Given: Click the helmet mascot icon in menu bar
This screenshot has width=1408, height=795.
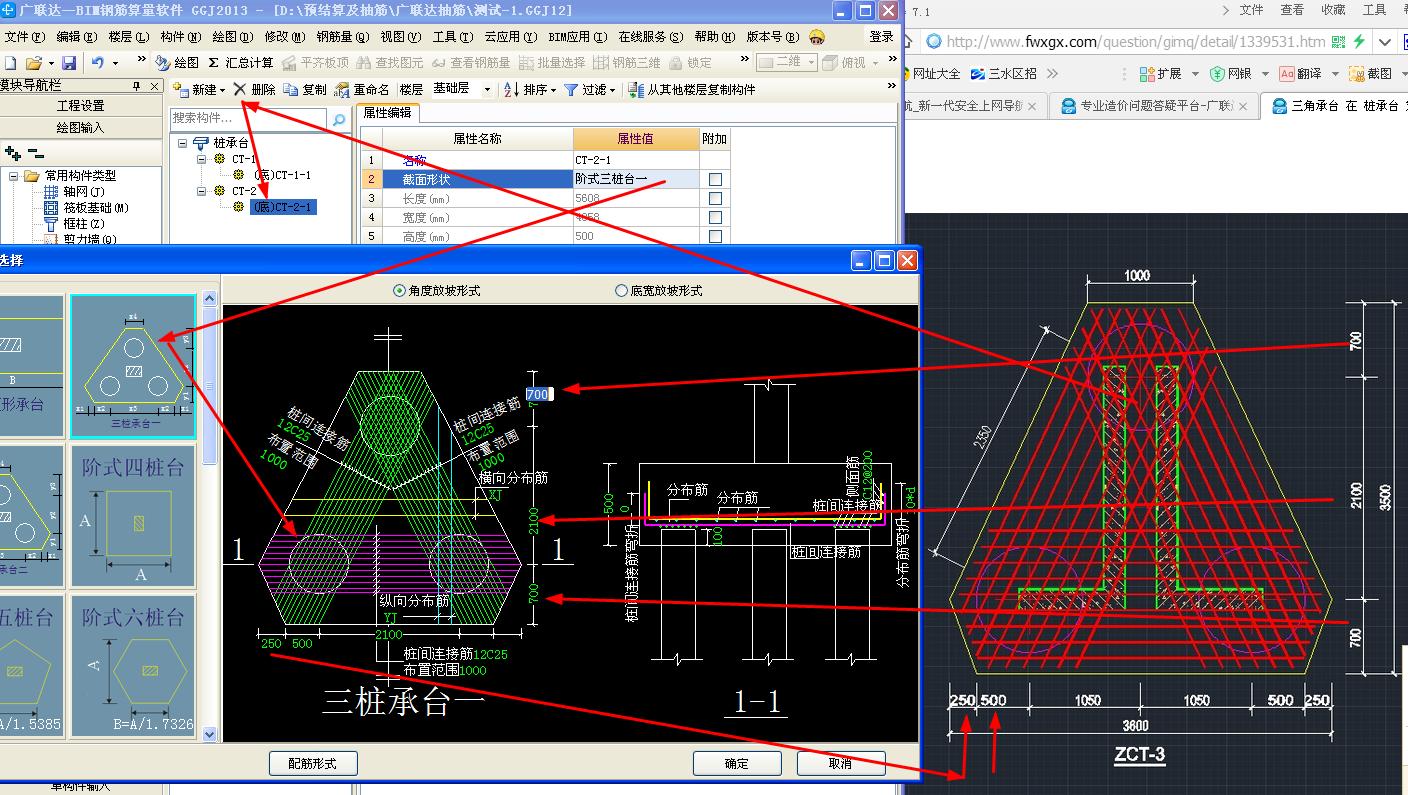Looking at the screenshot, I should pyautogui.click(x=817, y=36).
